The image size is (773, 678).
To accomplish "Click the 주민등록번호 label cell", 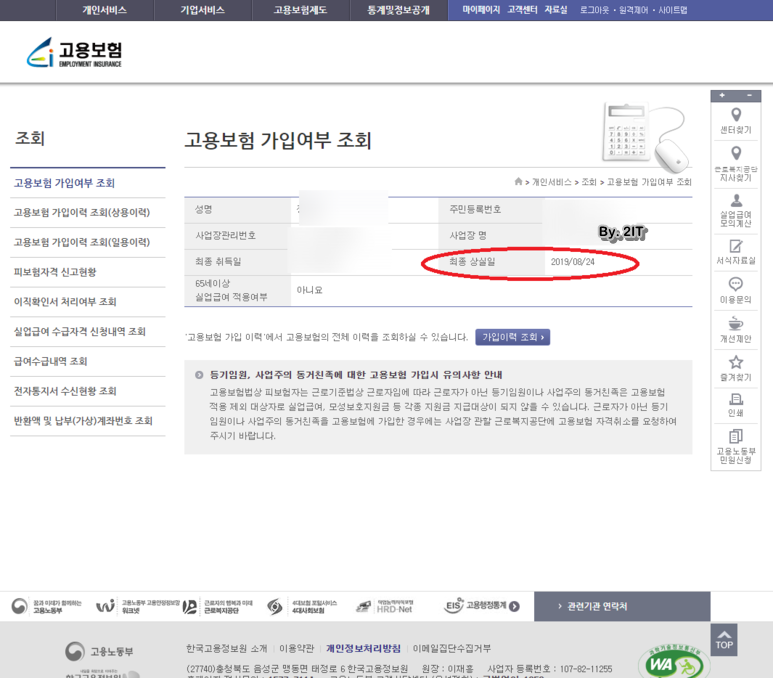I will coord(490,210).
